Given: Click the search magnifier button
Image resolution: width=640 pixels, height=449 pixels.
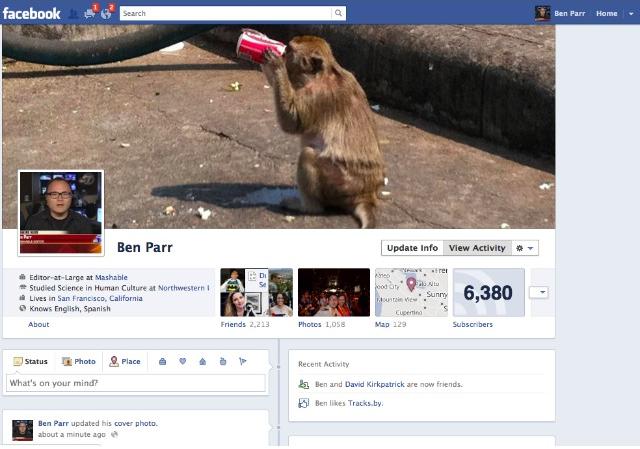Looking at the screenshot, I should pos(338,13).
